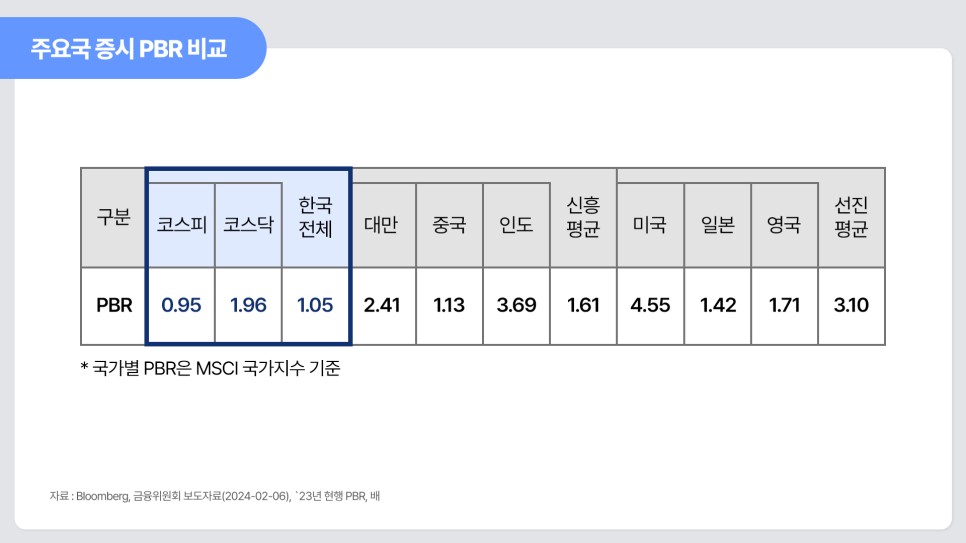The height and width of the screenshot is (543, 966).
Task: Click the 미국 column header
Action: coord(650,225)
